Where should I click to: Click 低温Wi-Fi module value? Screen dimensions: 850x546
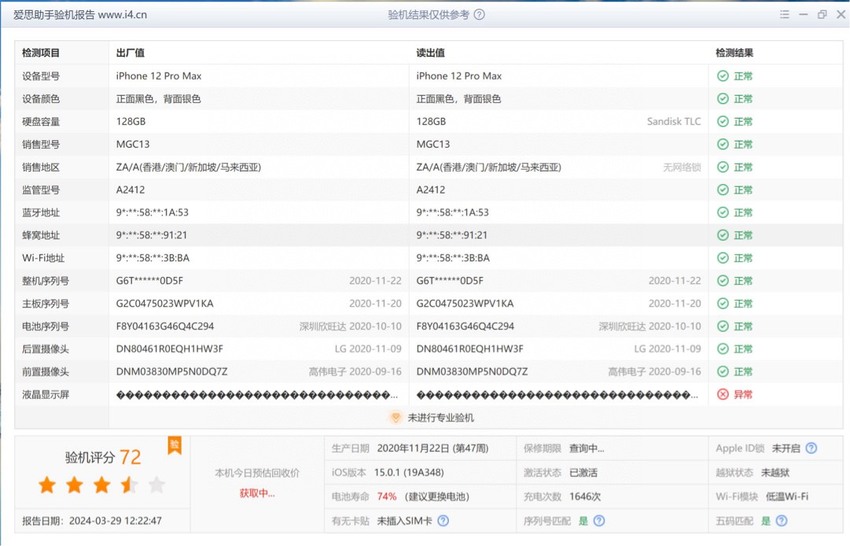(x=787, y=497)
